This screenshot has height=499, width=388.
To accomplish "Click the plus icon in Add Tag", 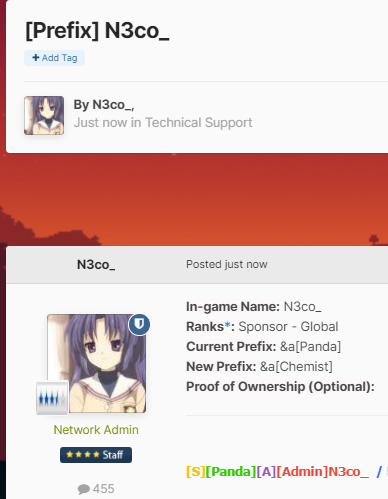I will pyautogui.click(x=36, y=58).
